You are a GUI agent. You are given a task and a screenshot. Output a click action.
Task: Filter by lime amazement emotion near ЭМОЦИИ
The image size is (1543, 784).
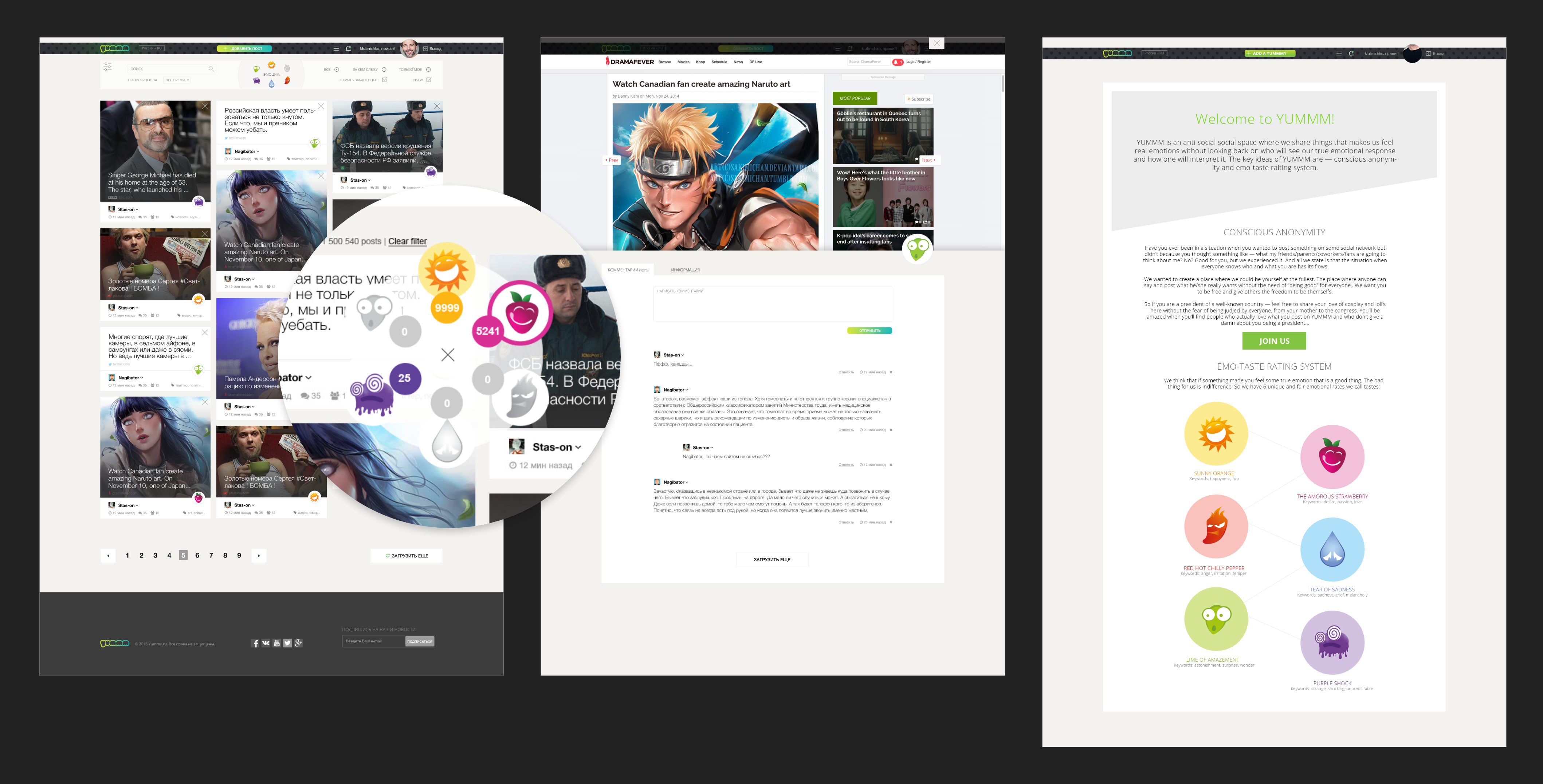(256, 69)
